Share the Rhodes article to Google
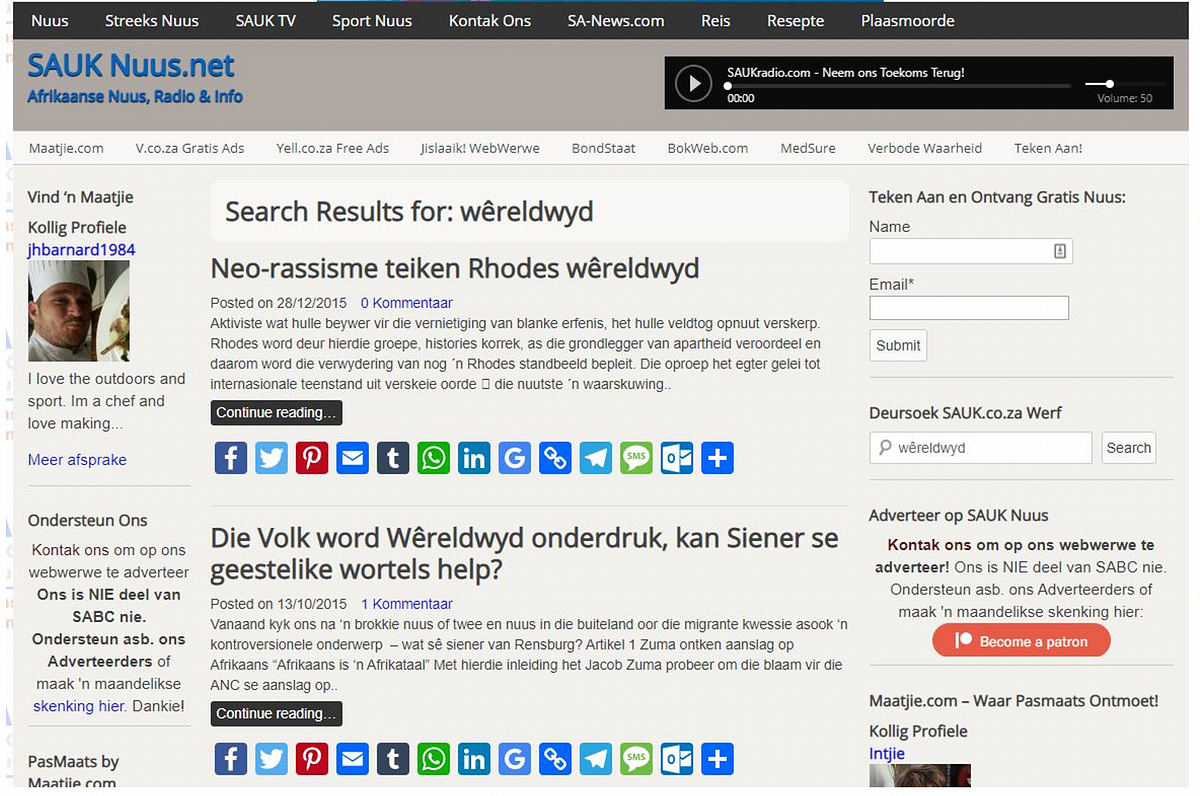1200x796 pixels. pos(515,458)
